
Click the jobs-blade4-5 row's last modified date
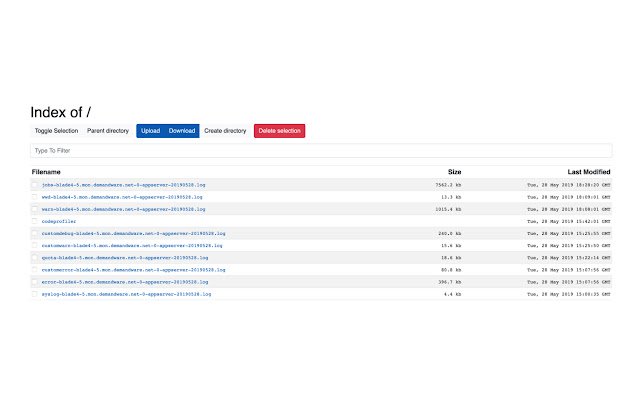point(569,185)
